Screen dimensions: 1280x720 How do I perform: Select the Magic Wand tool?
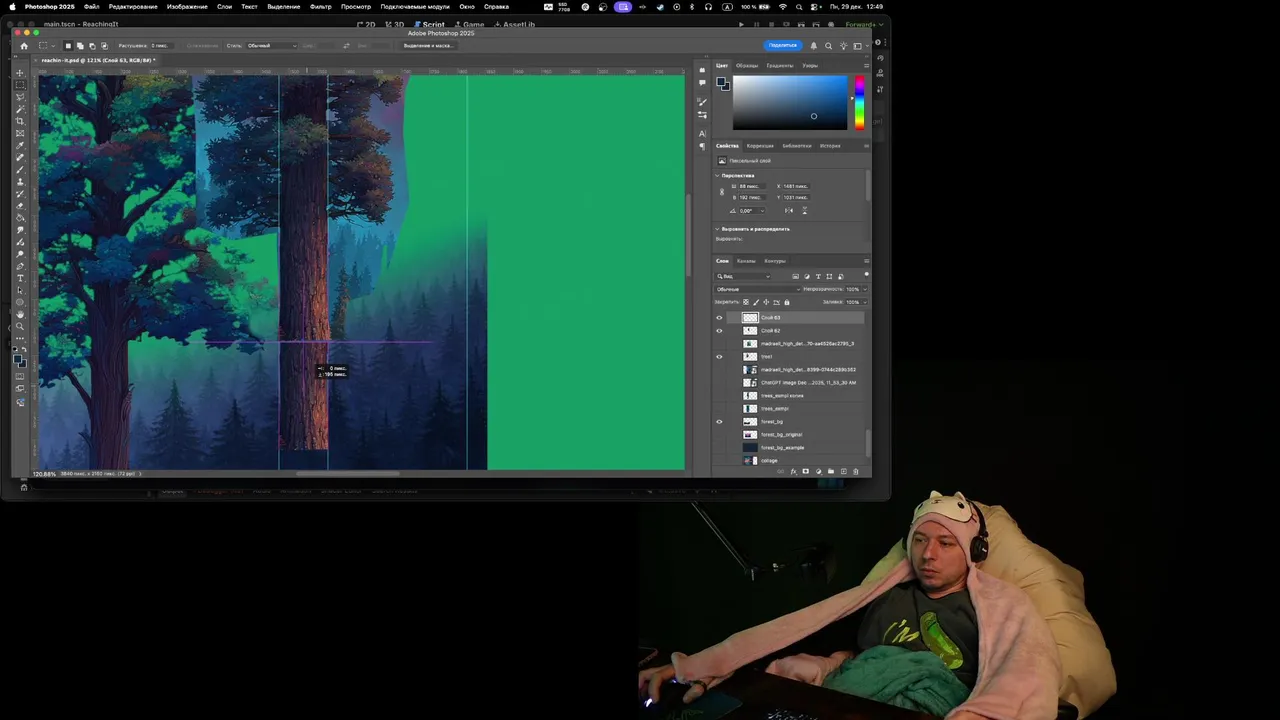(x=20, y=109)
